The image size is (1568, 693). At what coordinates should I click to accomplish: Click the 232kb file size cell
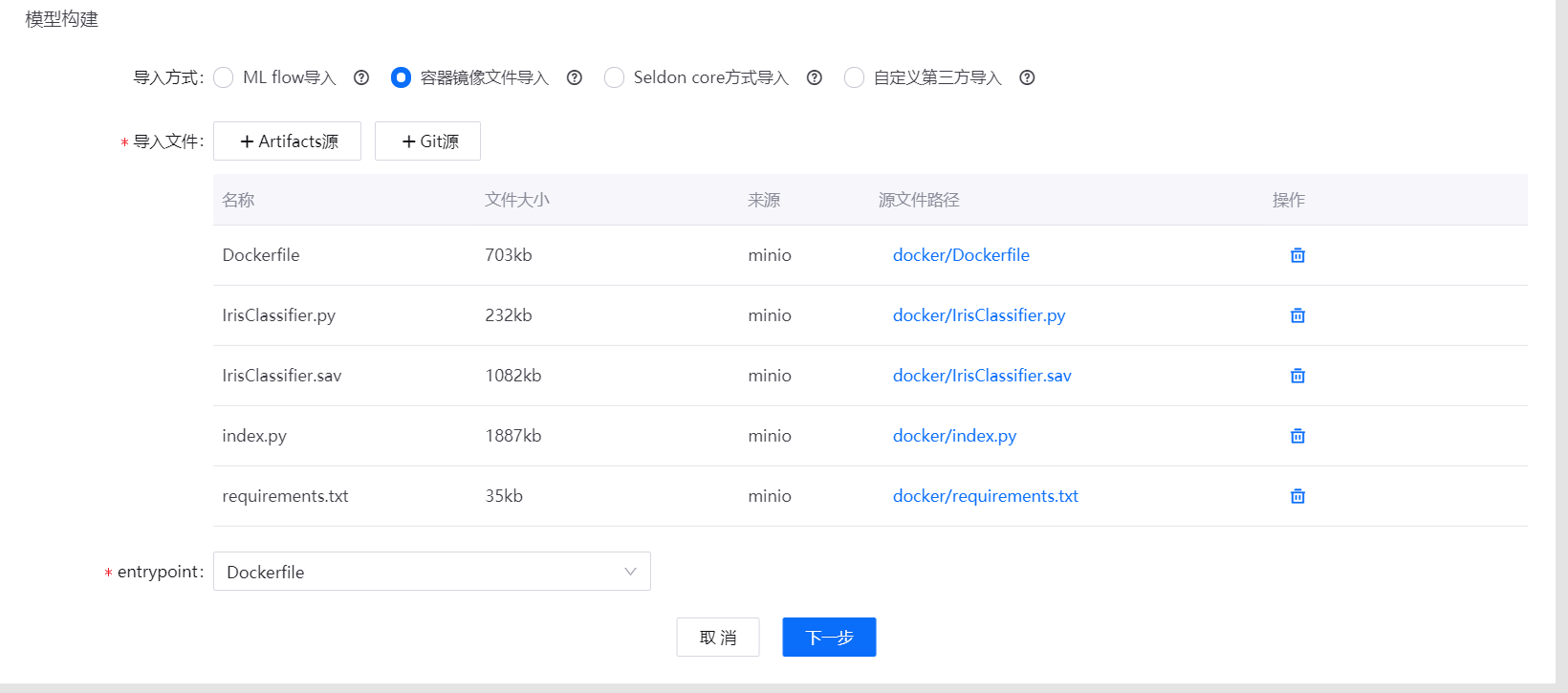pyautogui.click(x=509, y=315)
